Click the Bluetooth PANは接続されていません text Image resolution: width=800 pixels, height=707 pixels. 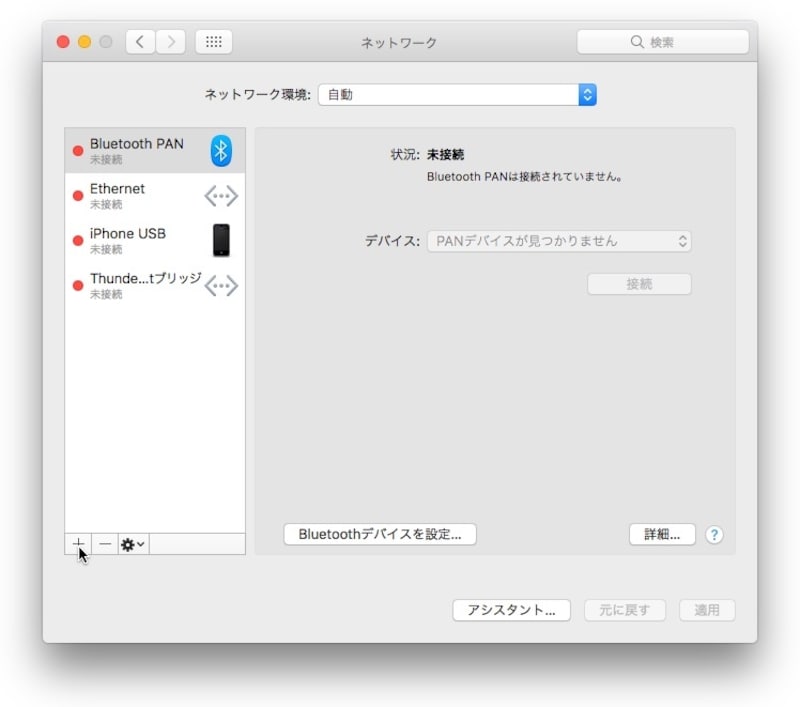pos(524,177)
